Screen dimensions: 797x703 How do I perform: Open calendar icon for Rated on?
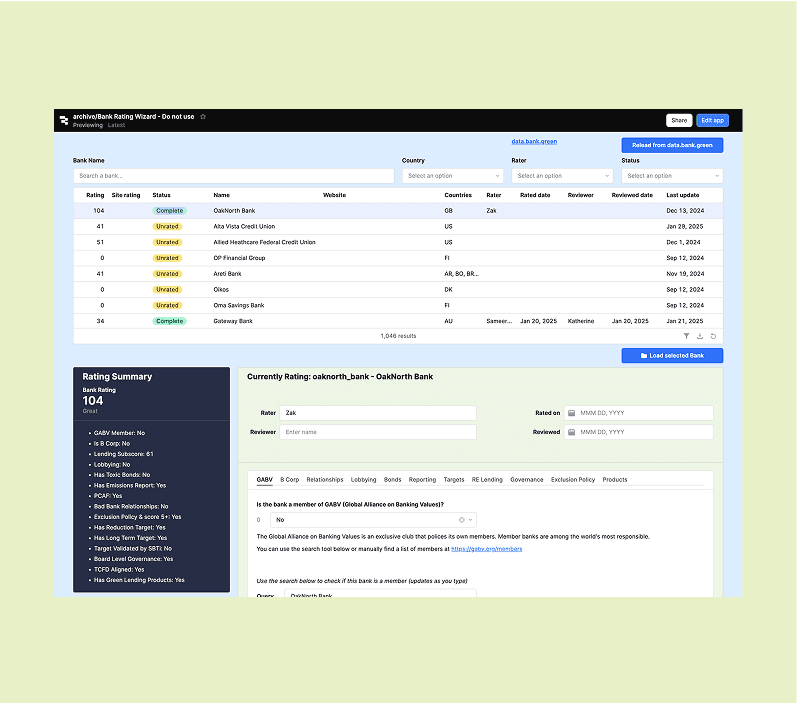[x=571, y=413]
